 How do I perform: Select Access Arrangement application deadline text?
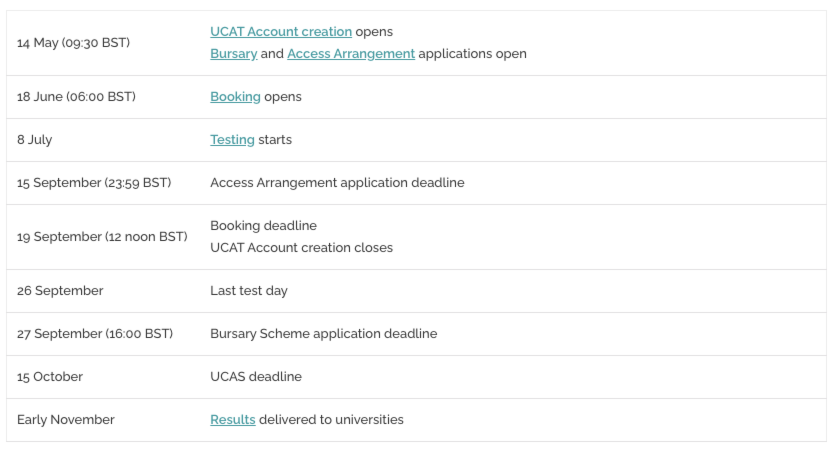[337, 183]
